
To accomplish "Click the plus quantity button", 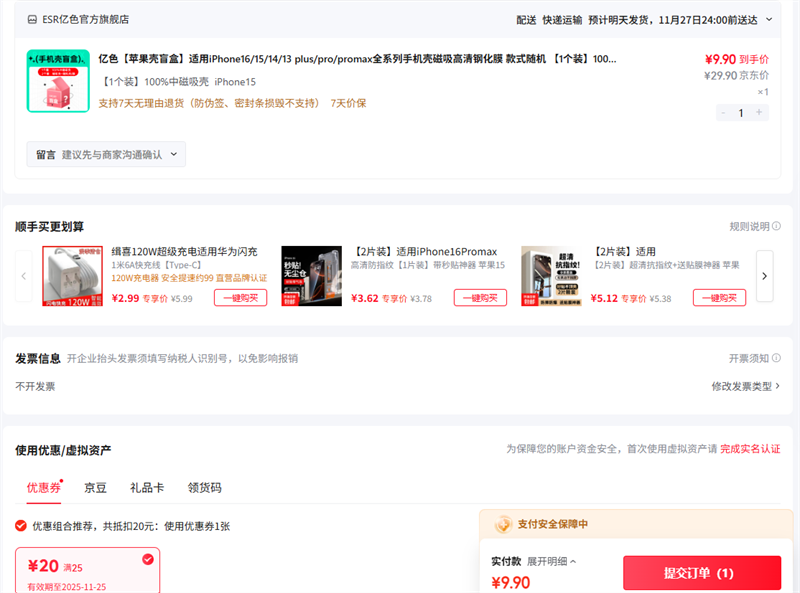I will coord(760,113).
